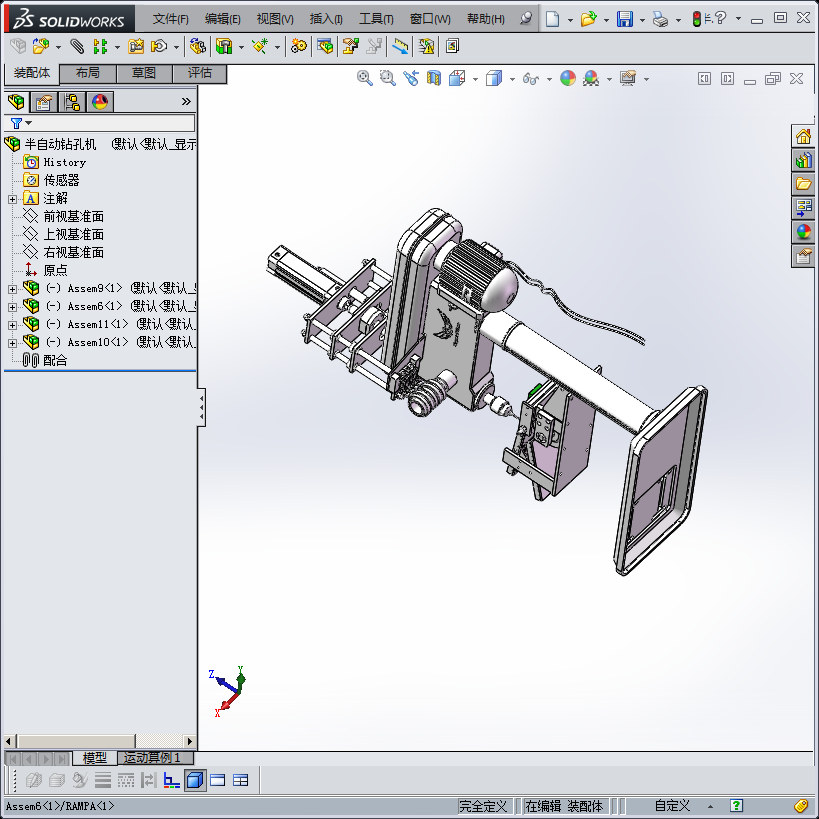Image resolution: width=819 pixels, height=819 pixels.
Task: Switch to the 草图 tab
Action: (x=144, y=73)
